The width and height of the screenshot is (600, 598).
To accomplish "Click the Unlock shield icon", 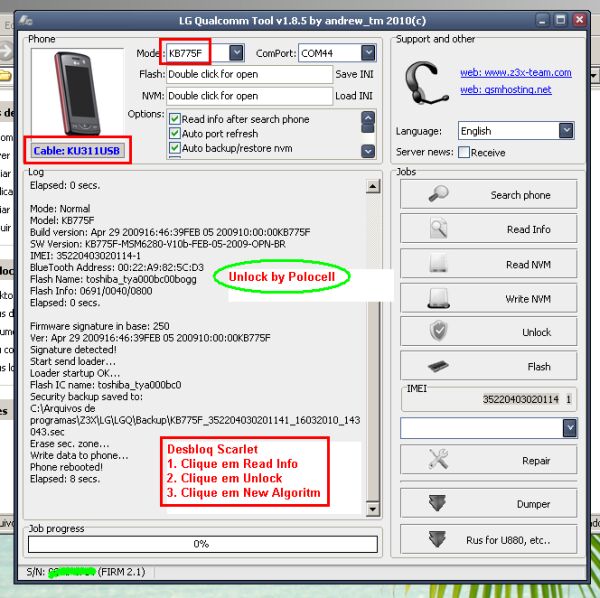I will (x=439, y=331).
